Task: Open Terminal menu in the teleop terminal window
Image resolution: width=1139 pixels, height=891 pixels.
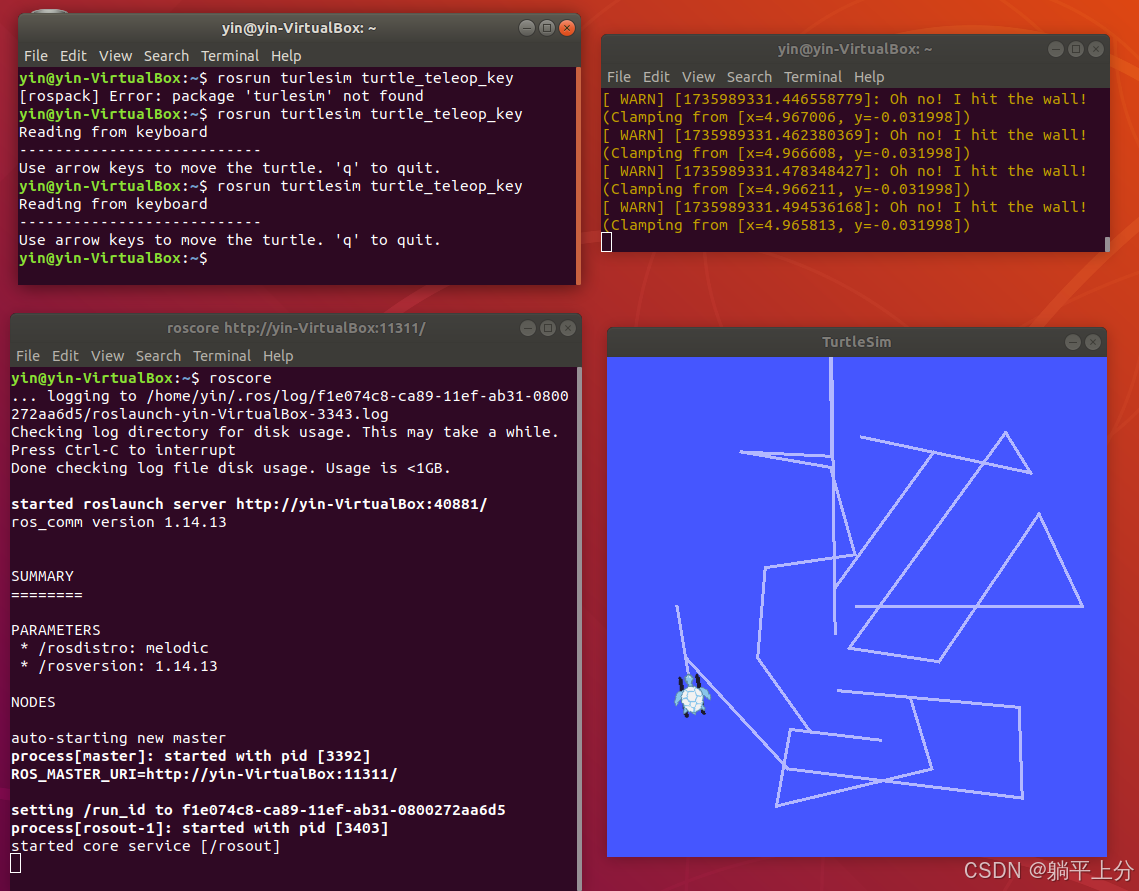Action: click(230, 56)
